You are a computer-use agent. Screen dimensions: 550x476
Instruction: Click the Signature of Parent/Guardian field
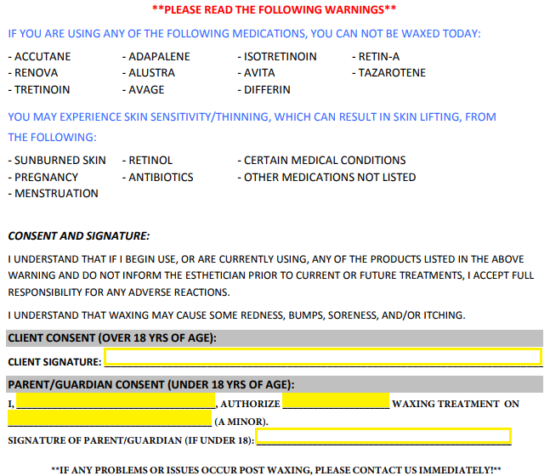pos(383,436)
